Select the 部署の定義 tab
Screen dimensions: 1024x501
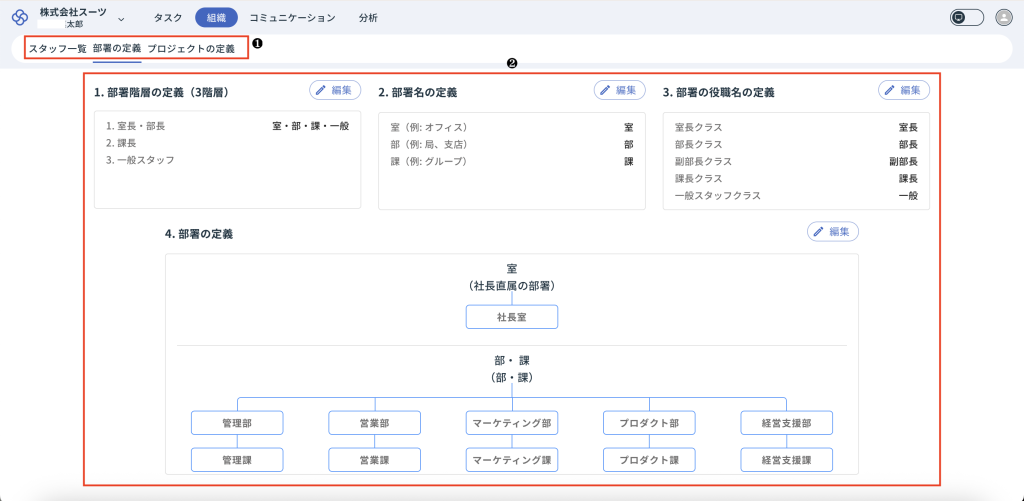pos(116,48)
